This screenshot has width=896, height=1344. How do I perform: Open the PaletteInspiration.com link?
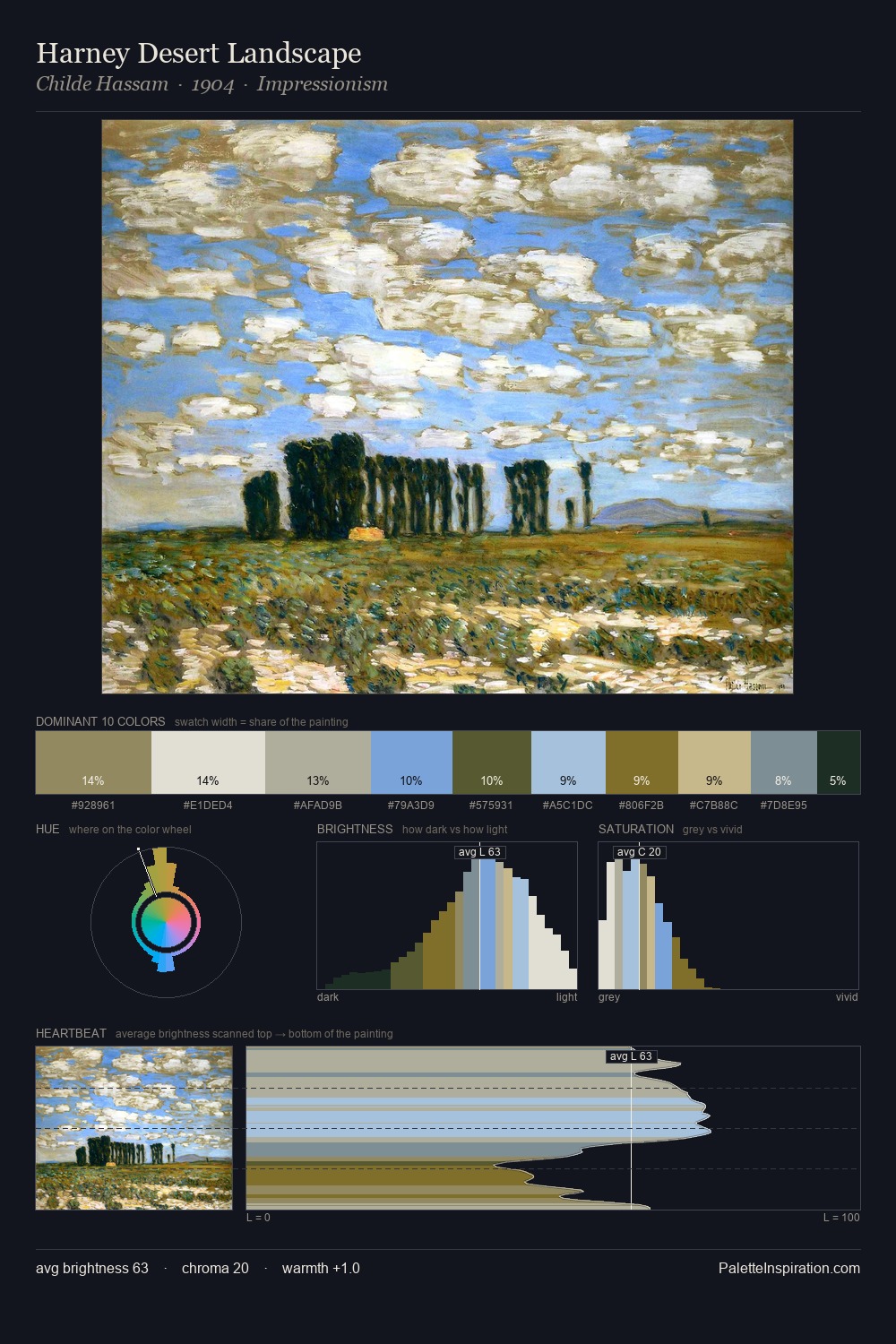(789, 1268)
